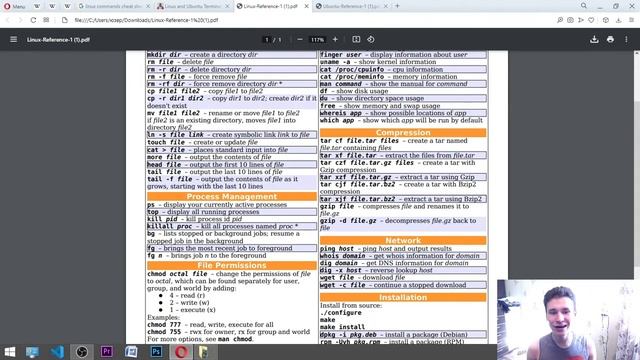This screenshot has height=360, width=640.
Task: Rotate the PDF with the rotate icon
Action: coord(371,40)
